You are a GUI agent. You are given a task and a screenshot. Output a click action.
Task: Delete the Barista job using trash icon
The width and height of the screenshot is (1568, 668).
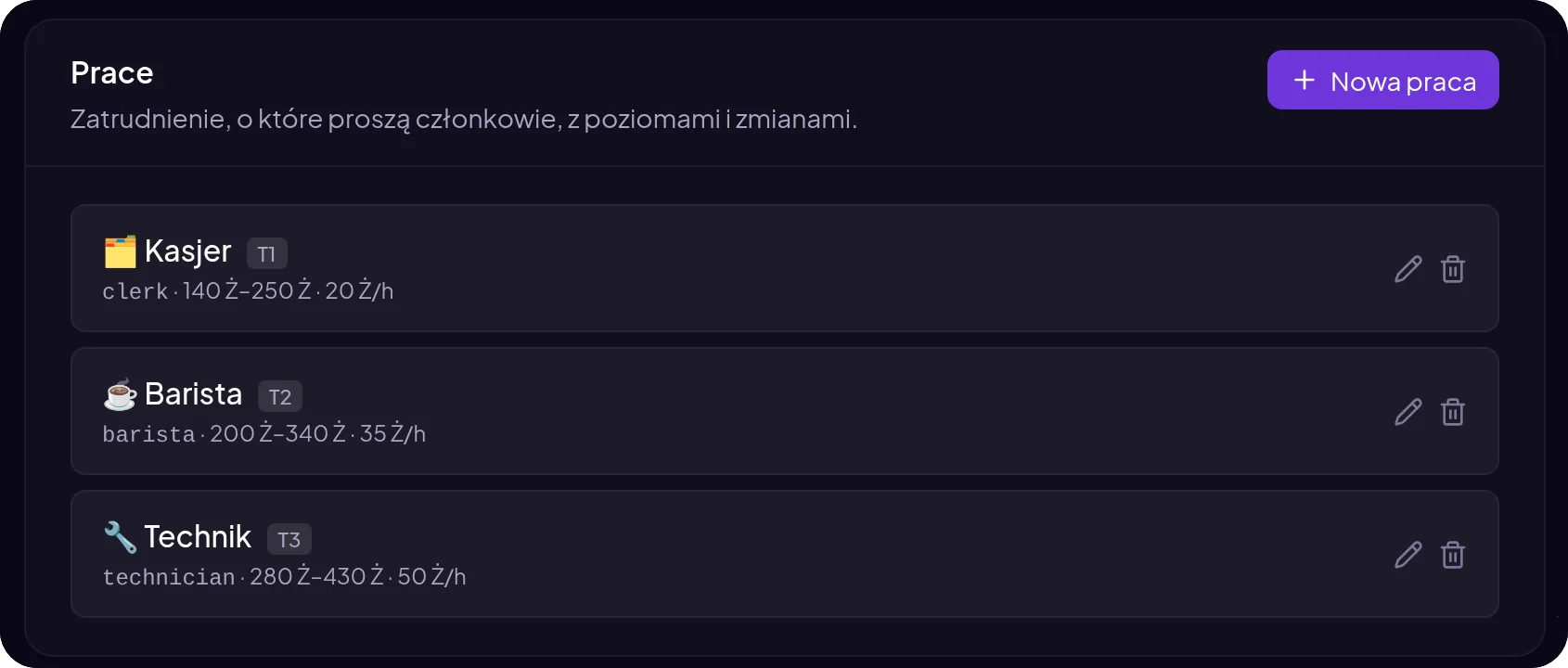click(1453, 412)
